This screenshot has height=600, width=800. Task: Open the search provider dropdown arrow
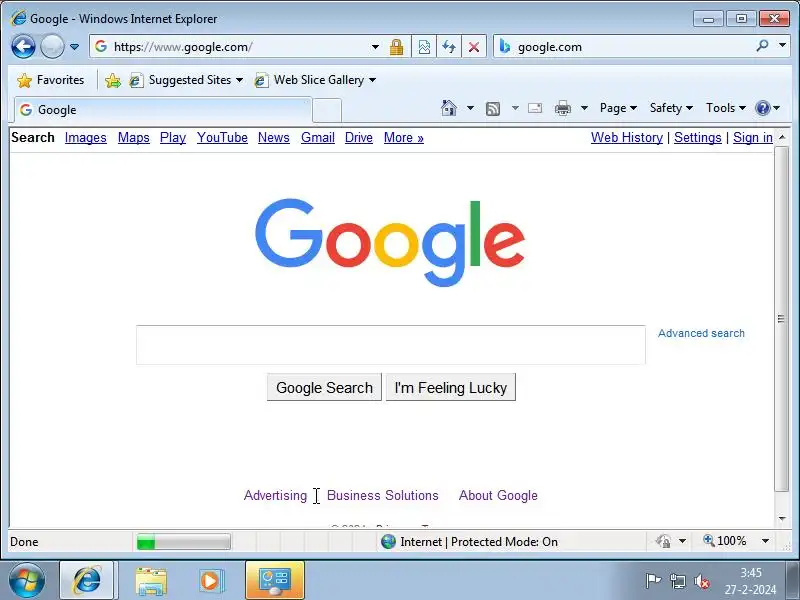click(x=782, y=46)
